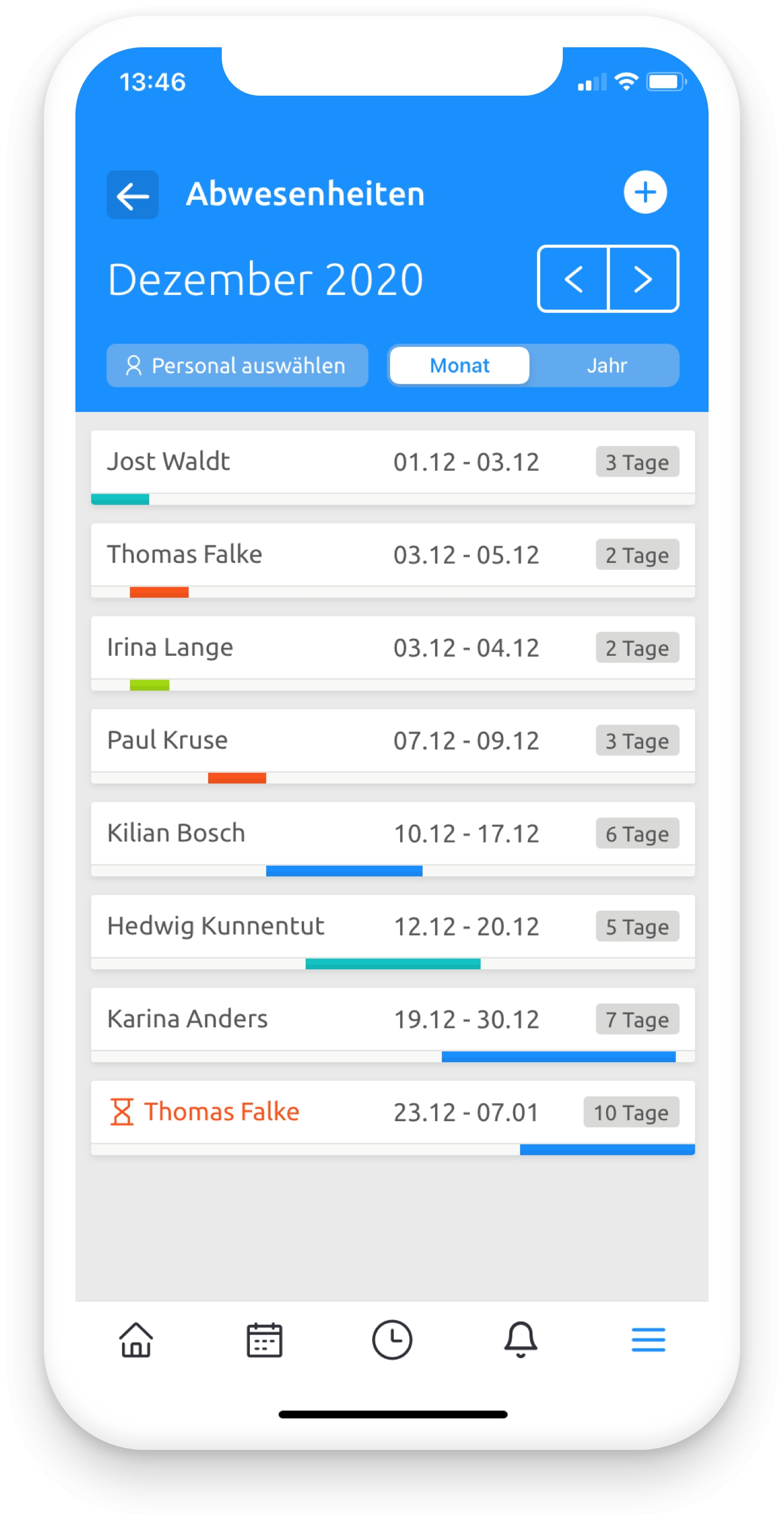Open notifications bell icon

pos(520,1340)
